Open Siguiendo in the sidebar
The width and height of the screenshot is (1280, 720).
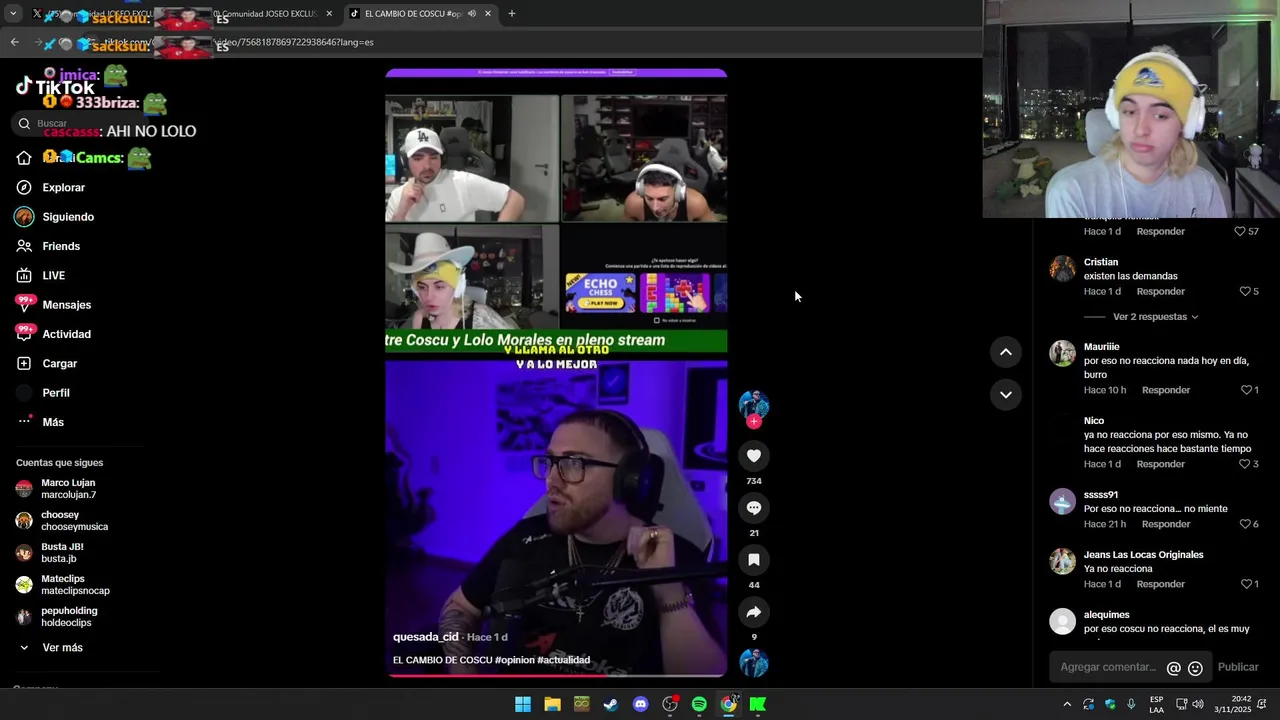tap(68, 217)
